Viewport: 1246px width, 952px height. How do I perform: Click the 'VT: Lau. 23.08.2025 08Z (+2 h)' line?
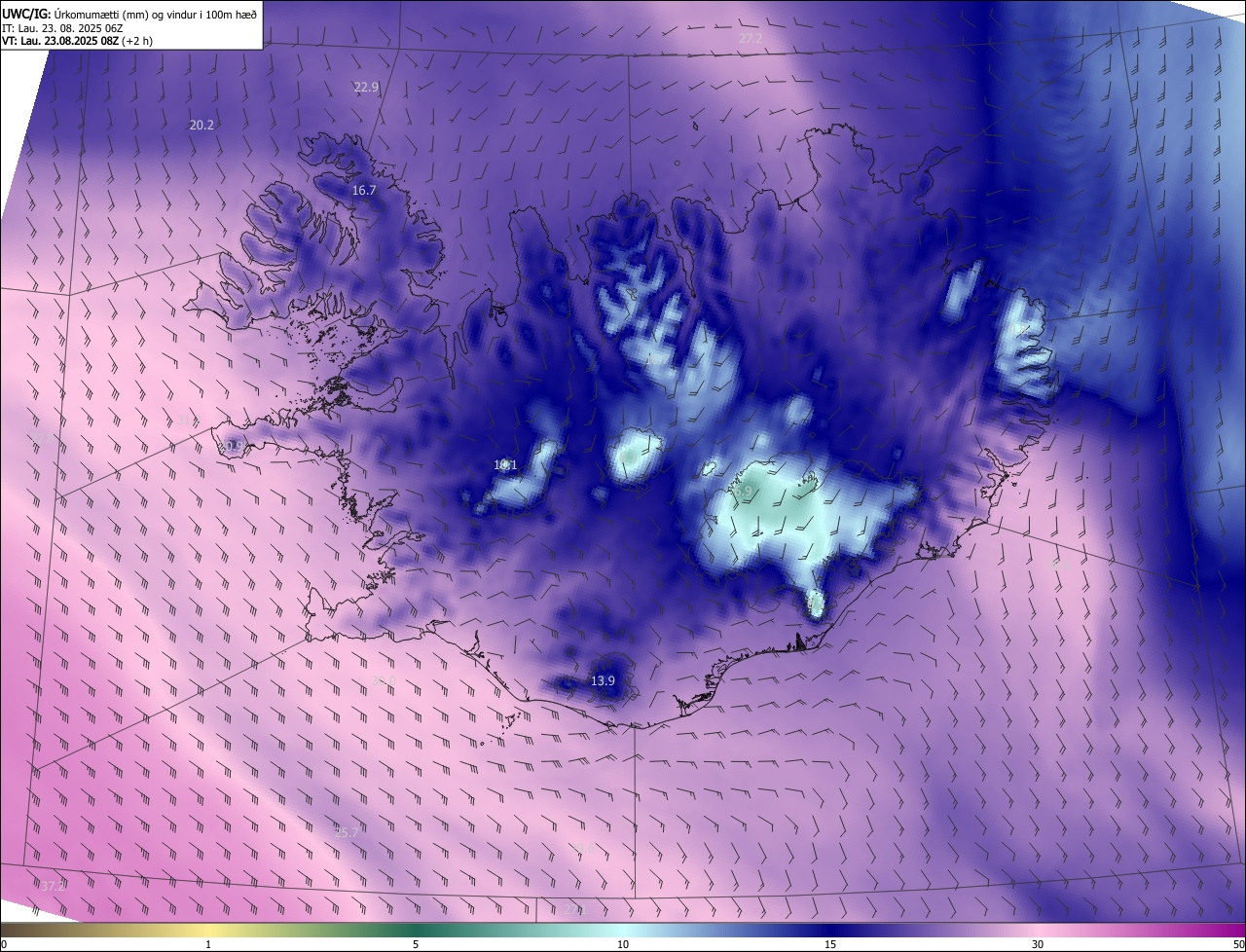77,42
